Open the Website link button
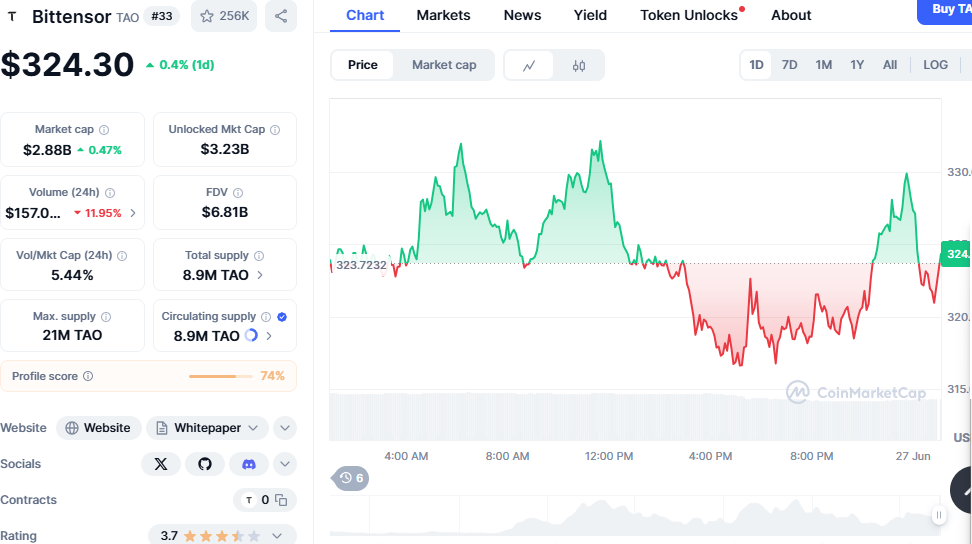This screenshot has width=972, height=544. (x=99, y=428)
